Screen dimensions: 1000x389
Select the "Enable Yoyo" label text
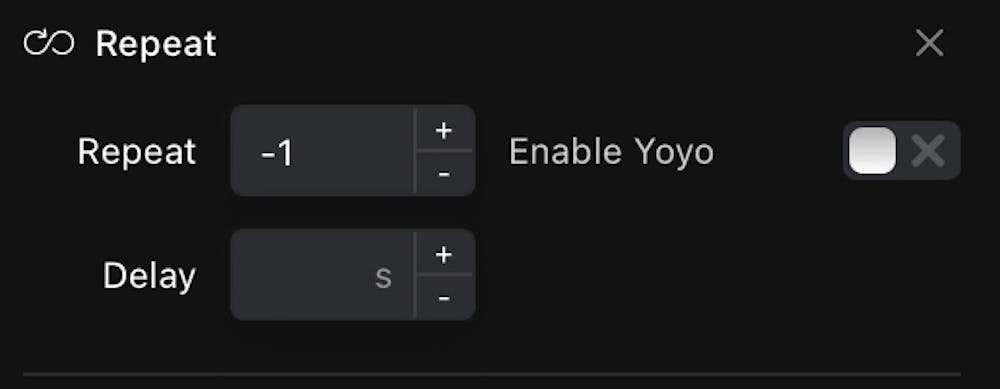coord(611,152)
